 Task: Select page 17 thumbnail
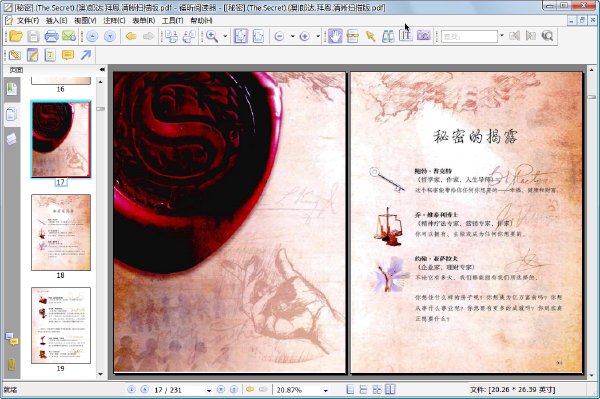pyautogui.click(x=61, y=140)
